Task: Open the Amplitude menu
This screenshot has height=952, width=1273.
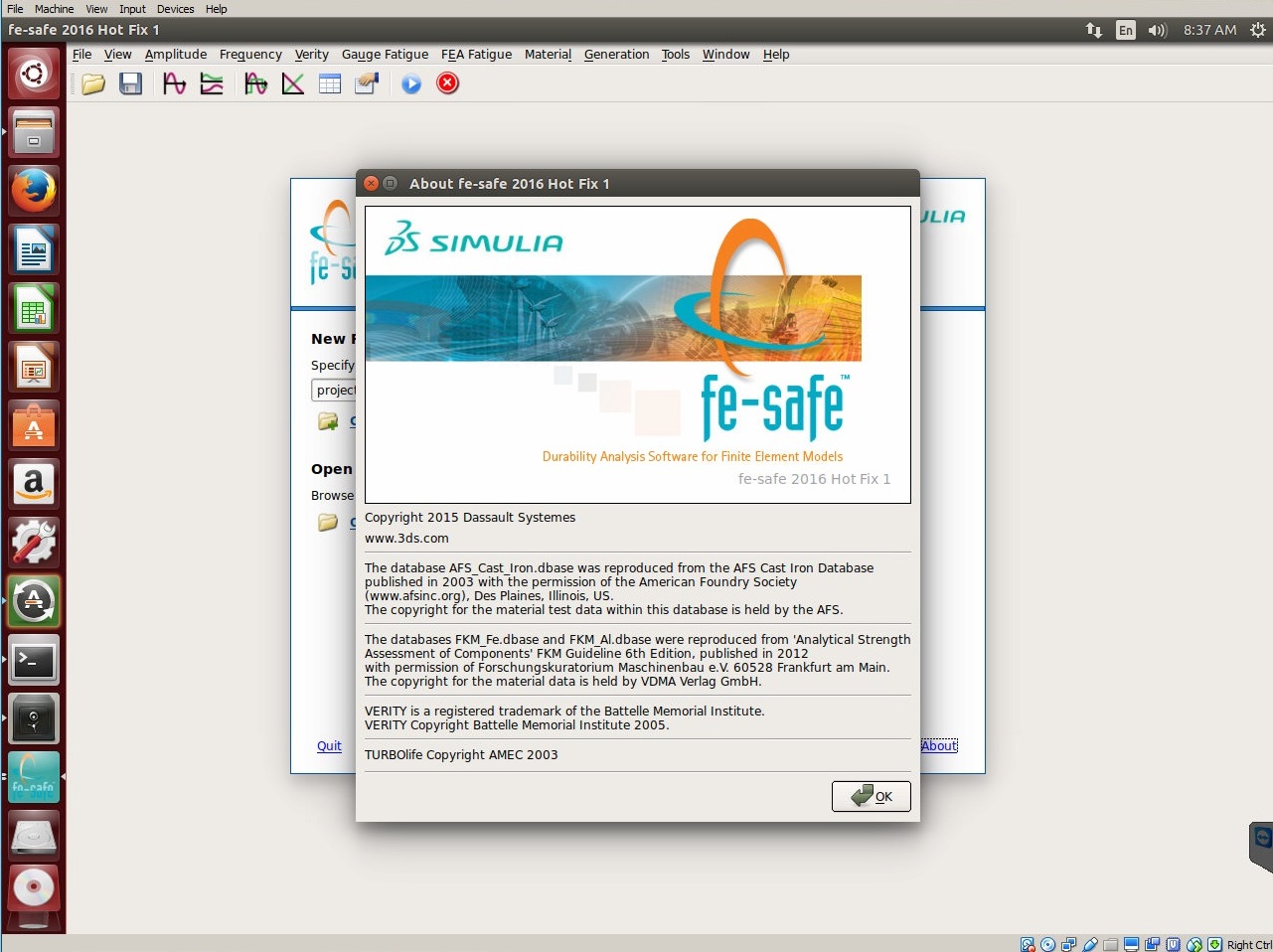Action: [x=176, y=55]
